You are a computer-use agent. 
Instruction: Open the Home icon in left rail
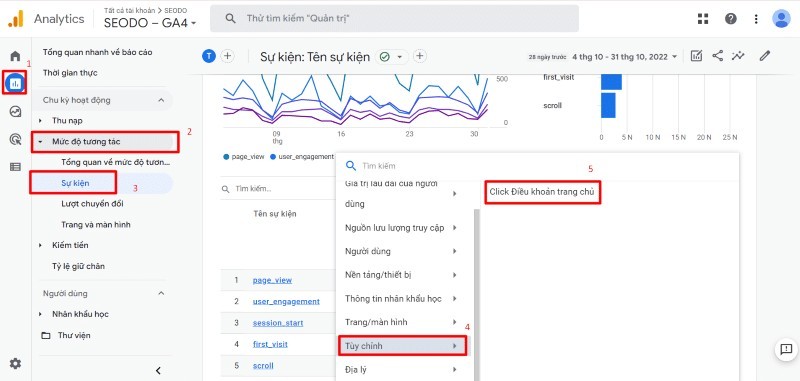pos(15,56)
